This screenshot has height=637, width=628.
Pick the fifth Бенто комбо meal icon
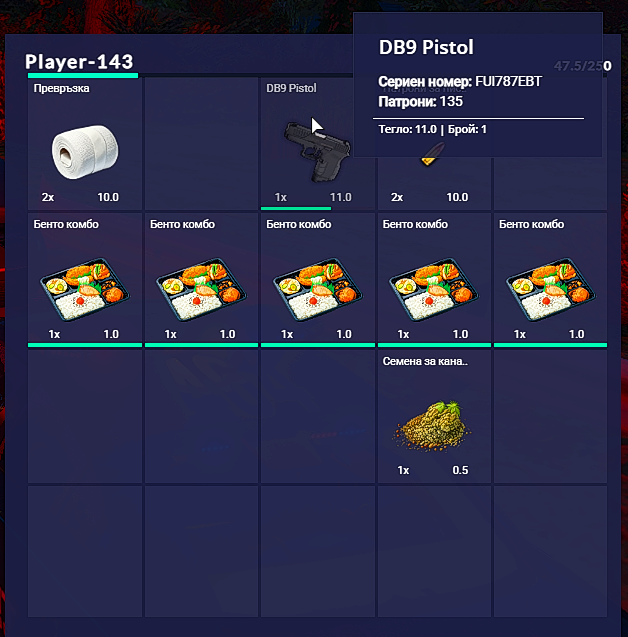[x=550, y=289]
